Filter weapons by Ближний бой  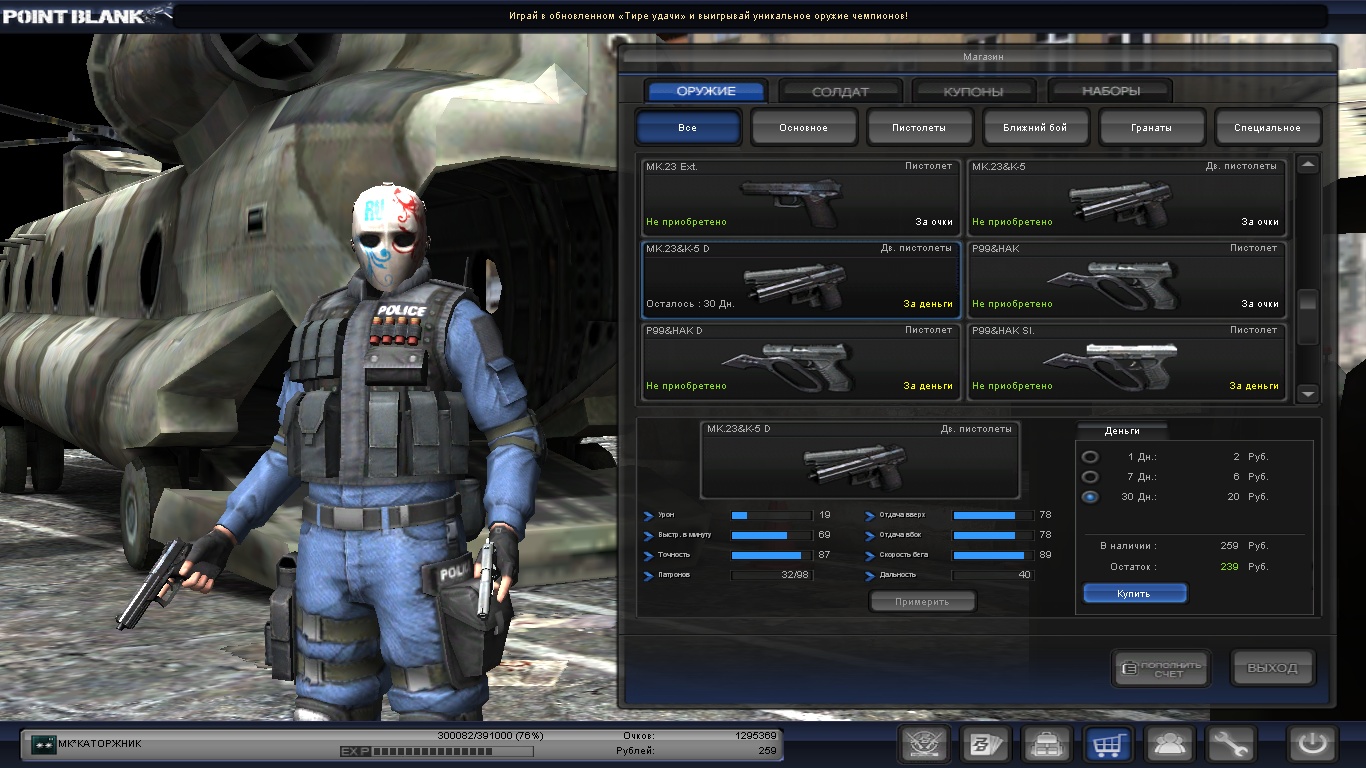tap(1036, 128)
